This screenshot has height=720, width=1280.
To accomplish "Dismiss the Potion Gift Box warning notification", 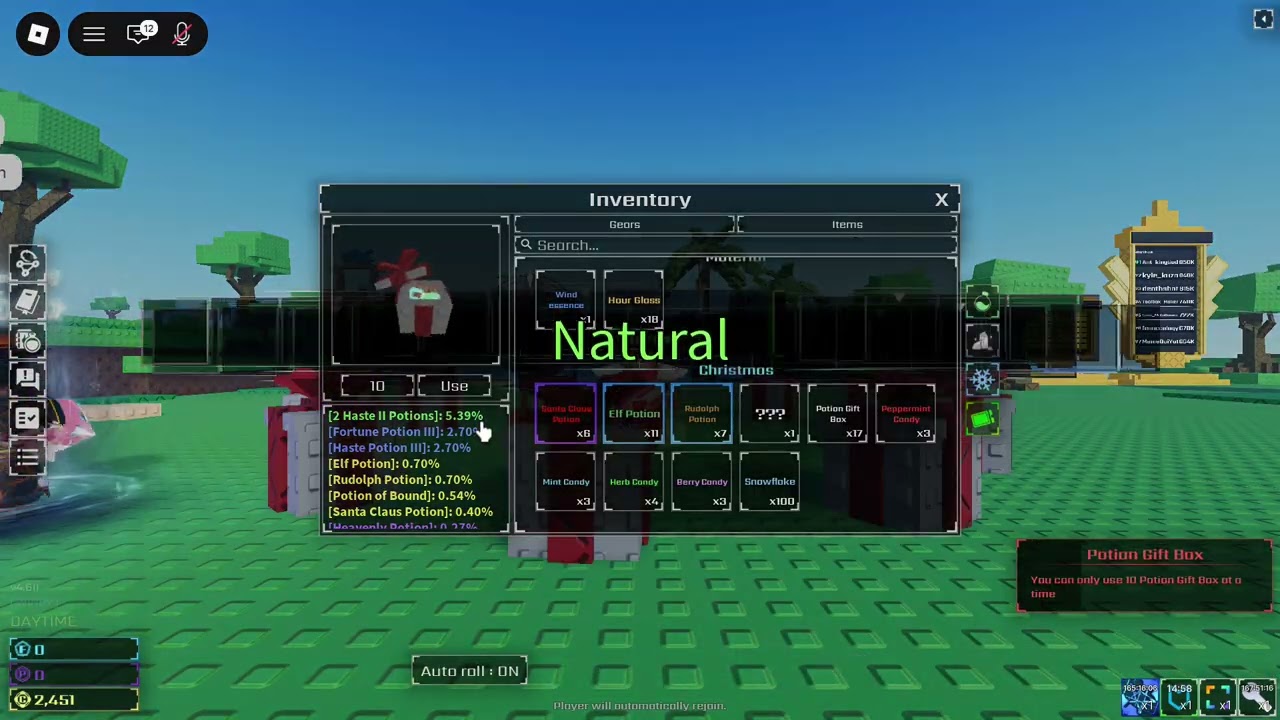I will [1145, 575].
